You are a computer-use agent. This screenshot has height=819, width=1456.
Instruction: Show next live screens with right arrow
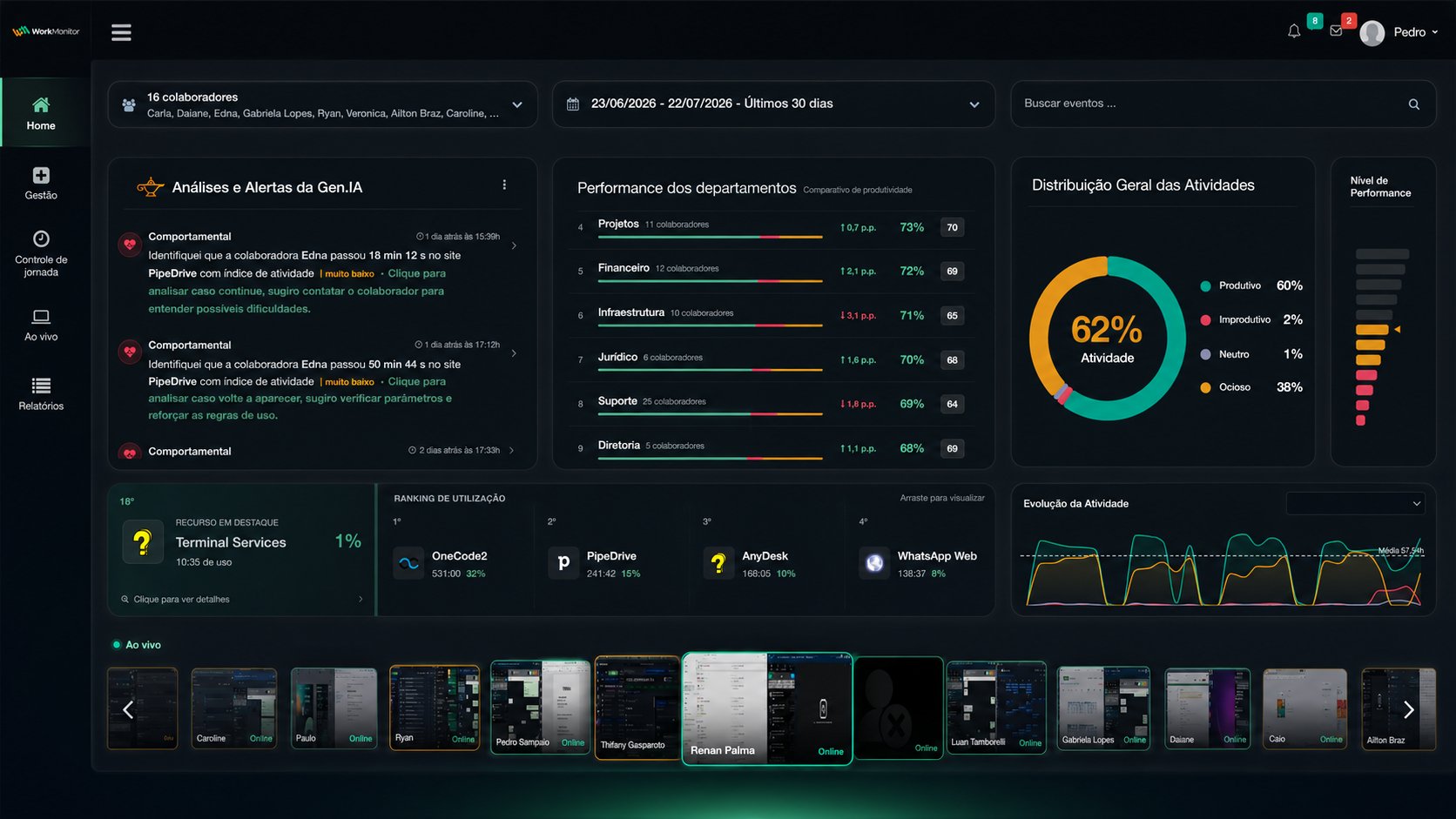coord(1409,709)
